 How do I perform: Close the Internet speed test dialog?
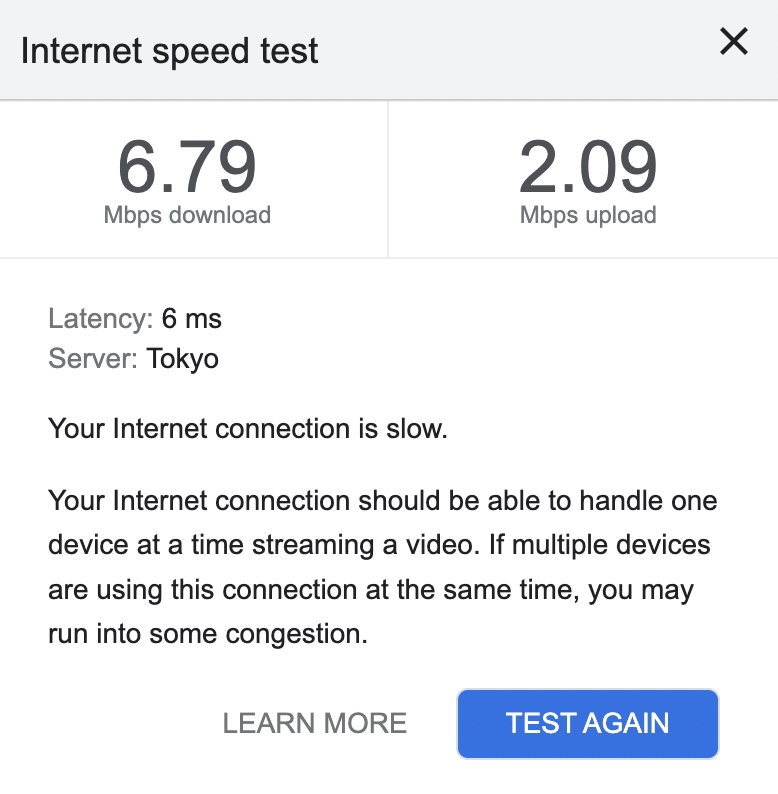point(734,42)
